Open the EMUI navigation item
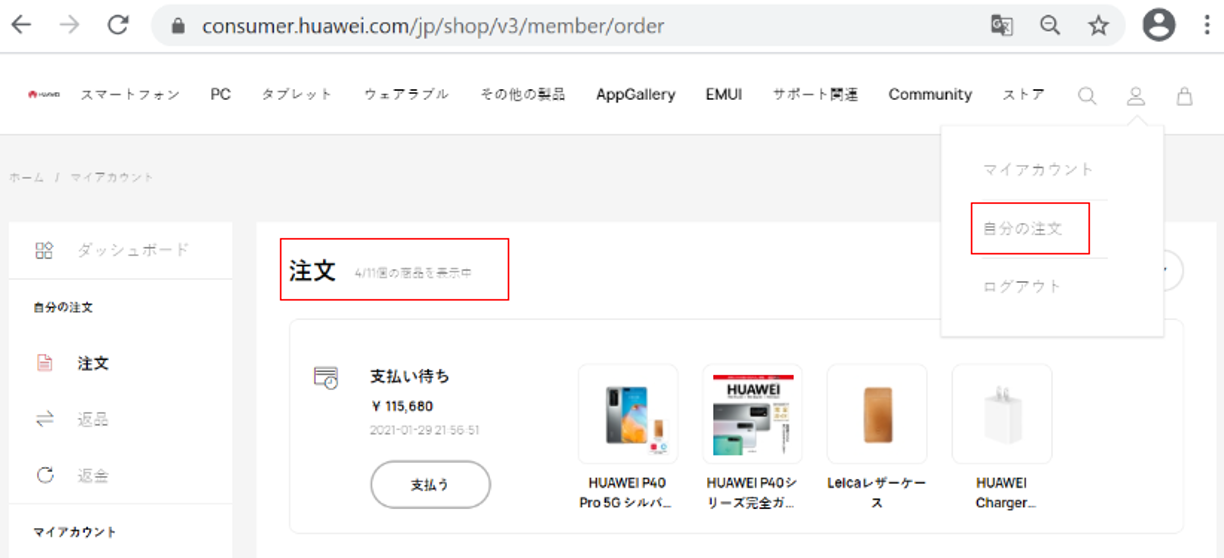The image size is (1224, 558). click(x=724, y=95)
